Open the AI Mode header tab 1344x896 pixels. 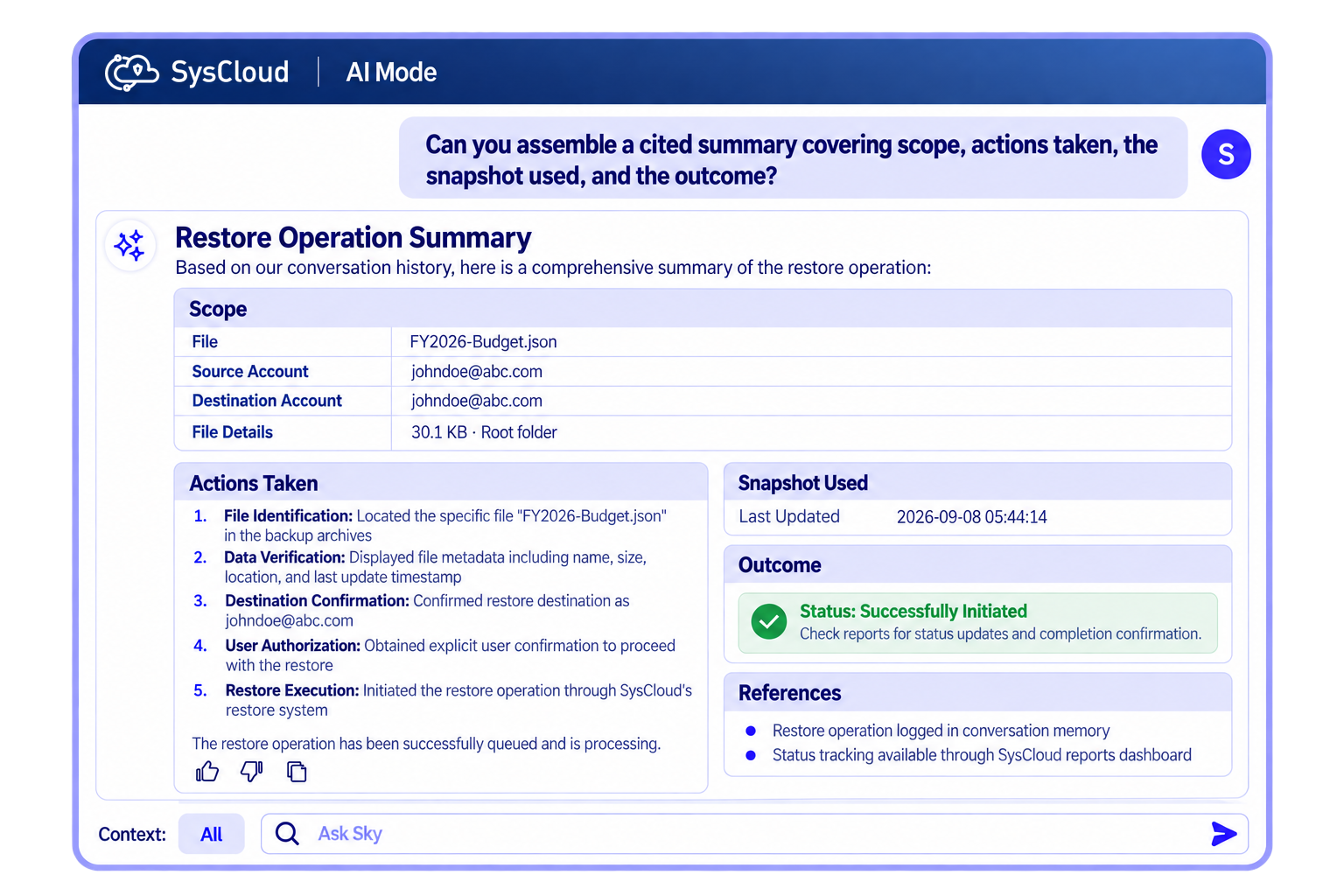[x=391, y=72]
